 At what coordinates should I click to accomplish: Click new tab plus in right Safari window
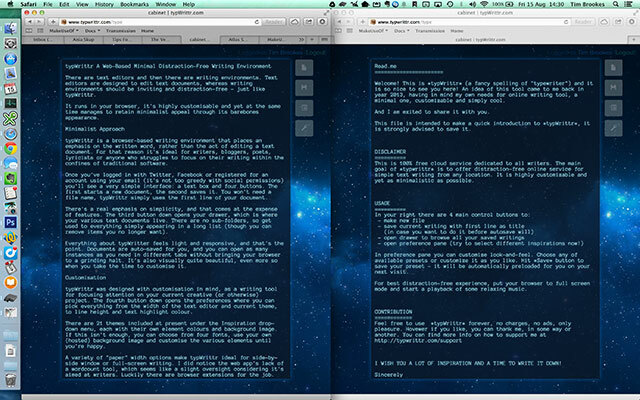[633, 40]
